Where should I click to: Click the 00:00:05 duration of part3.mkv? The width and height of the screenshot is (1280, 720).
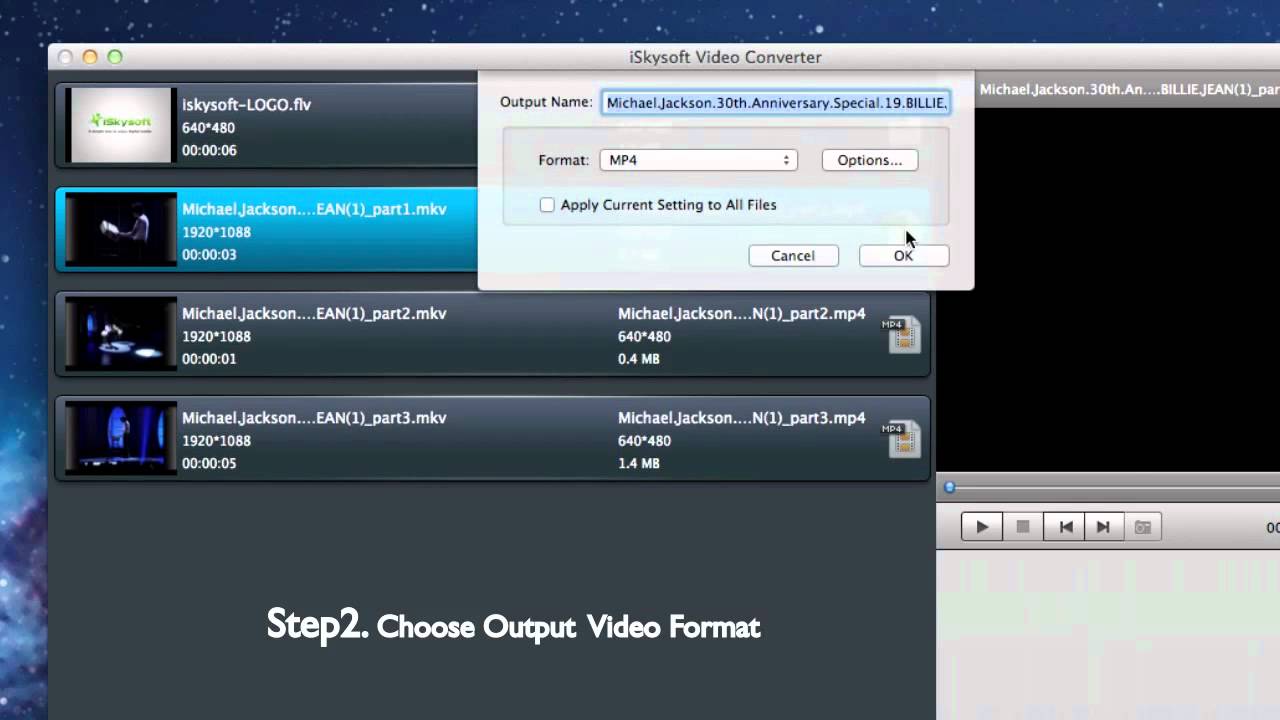pos(209,464)
